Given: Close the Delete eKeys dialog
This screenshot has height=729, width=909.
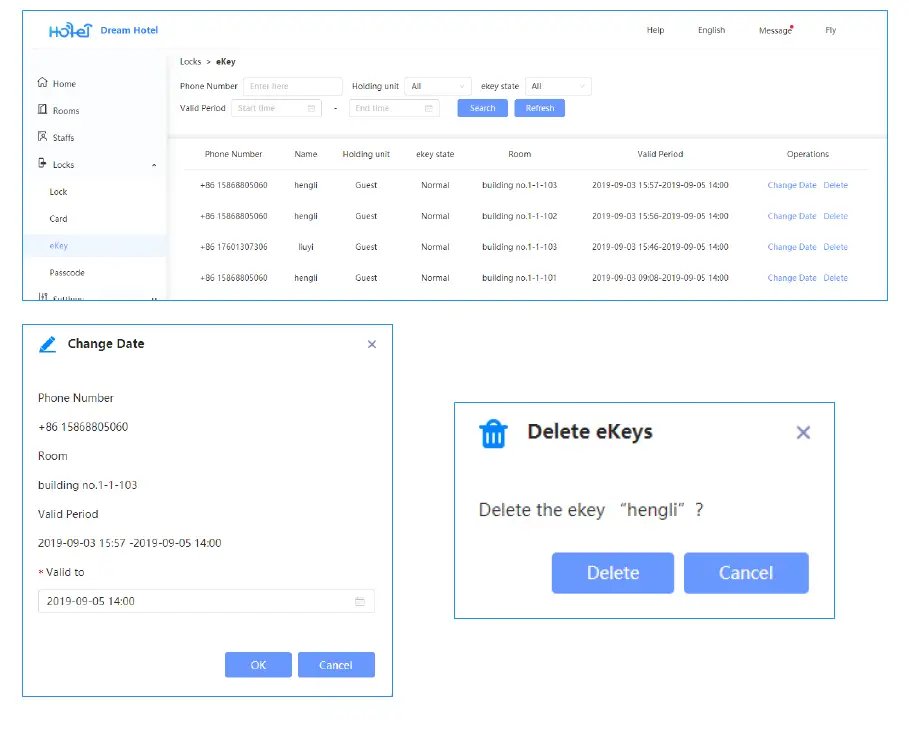Looking at the screenshot, I should tap(802, 433).
